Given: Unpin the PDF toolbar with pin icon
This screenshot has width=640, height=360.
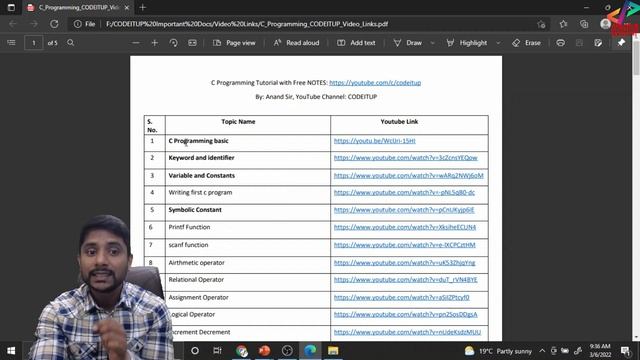Looking at the screenshot, I should pos(621,42).
